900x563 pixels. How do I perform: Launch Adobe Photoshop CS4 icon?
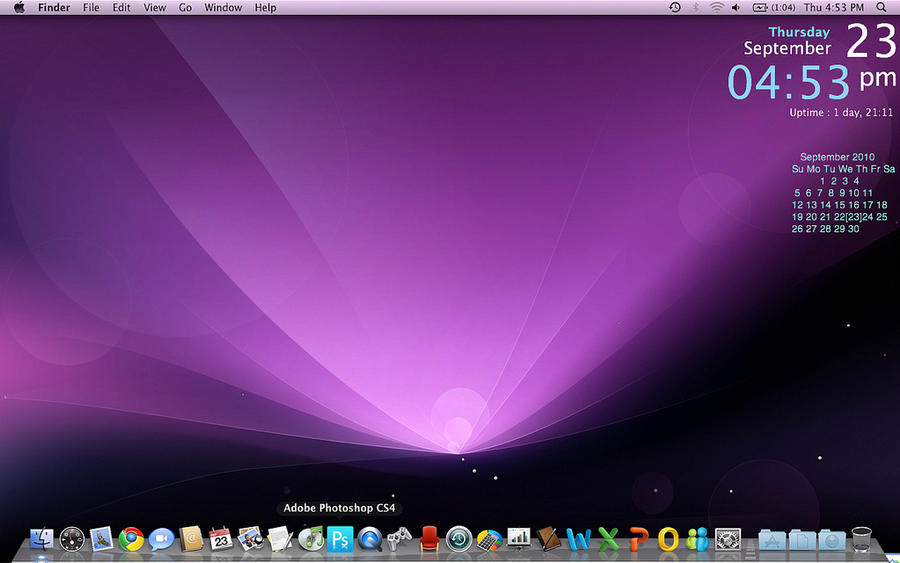tap(340, 539)
